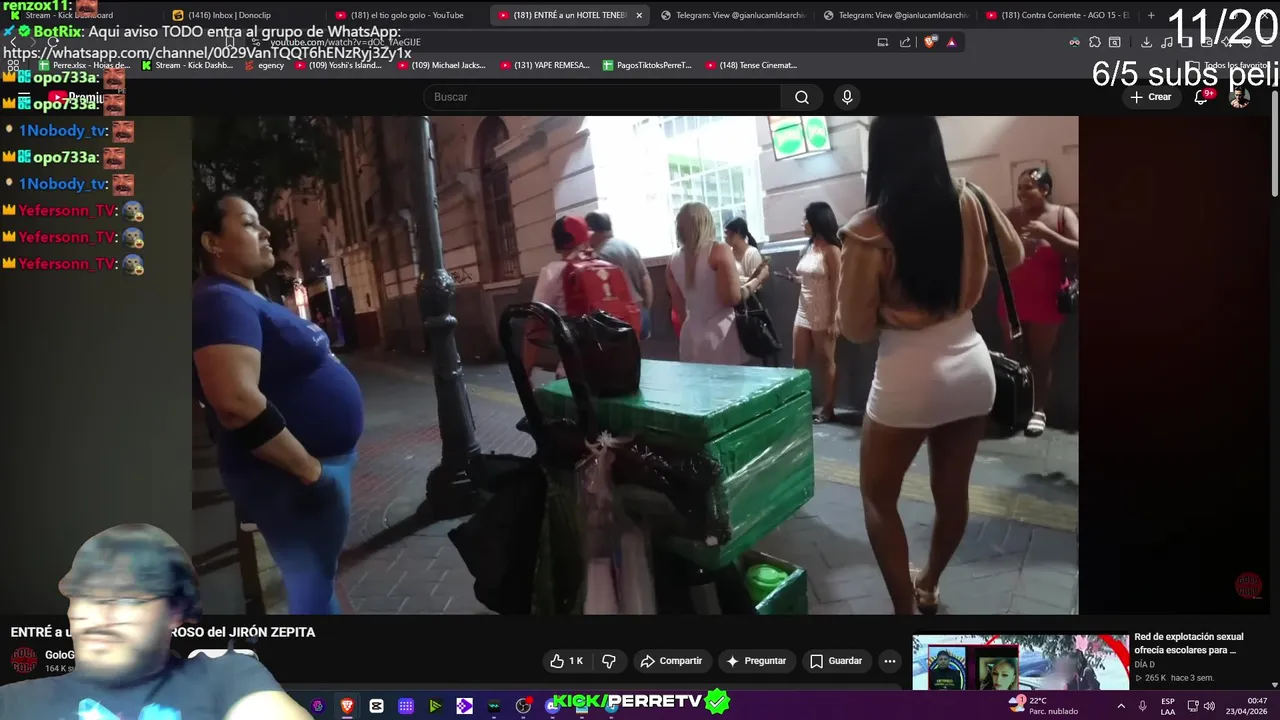Click the Compartir share button
This screenshot has height=720, width=1280.
pos(671,661)
